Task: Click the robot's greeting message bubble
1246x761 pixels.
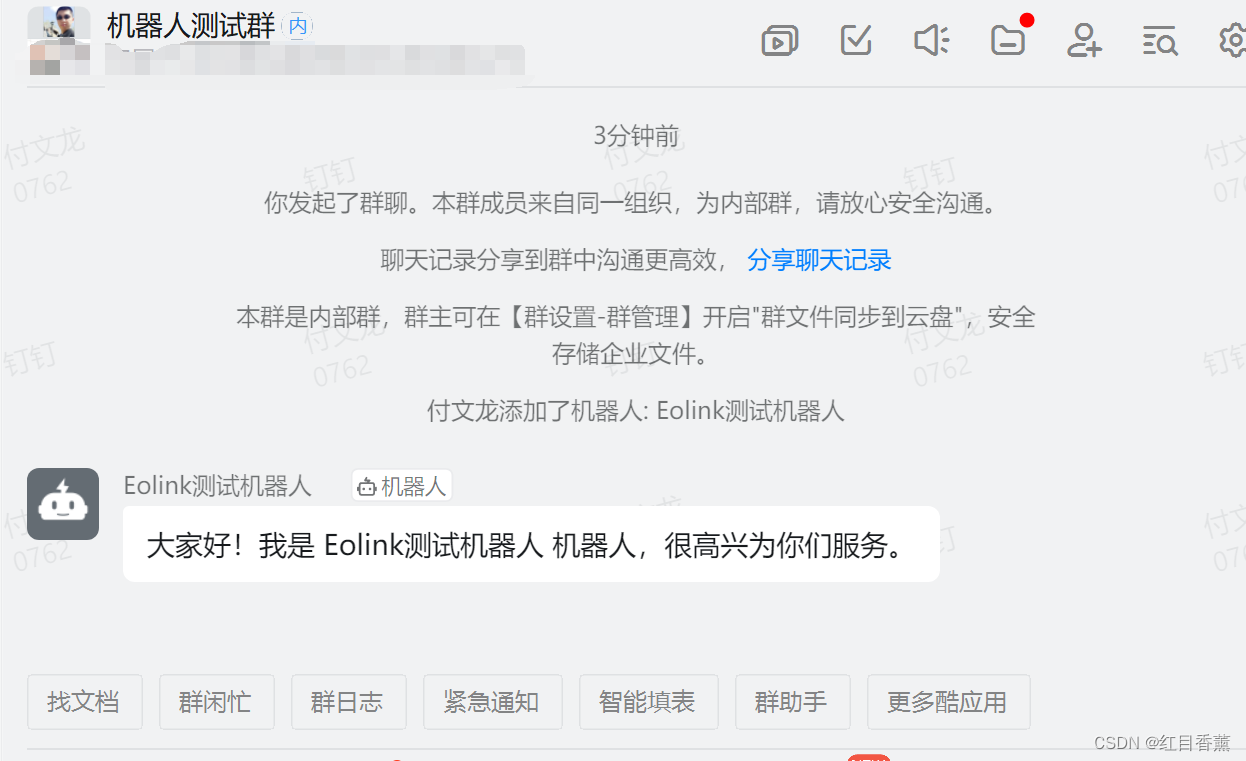Action: tap(531, 544)
